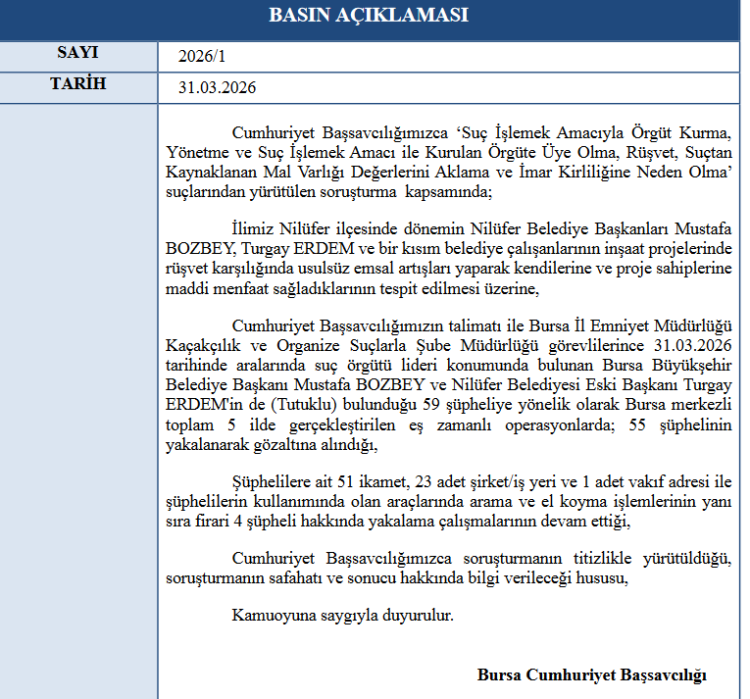The image size is (750, 699).
Task: Click the line 'Kamuoyuna saygıyla duyurulur.'
Action: coord(342,614)
